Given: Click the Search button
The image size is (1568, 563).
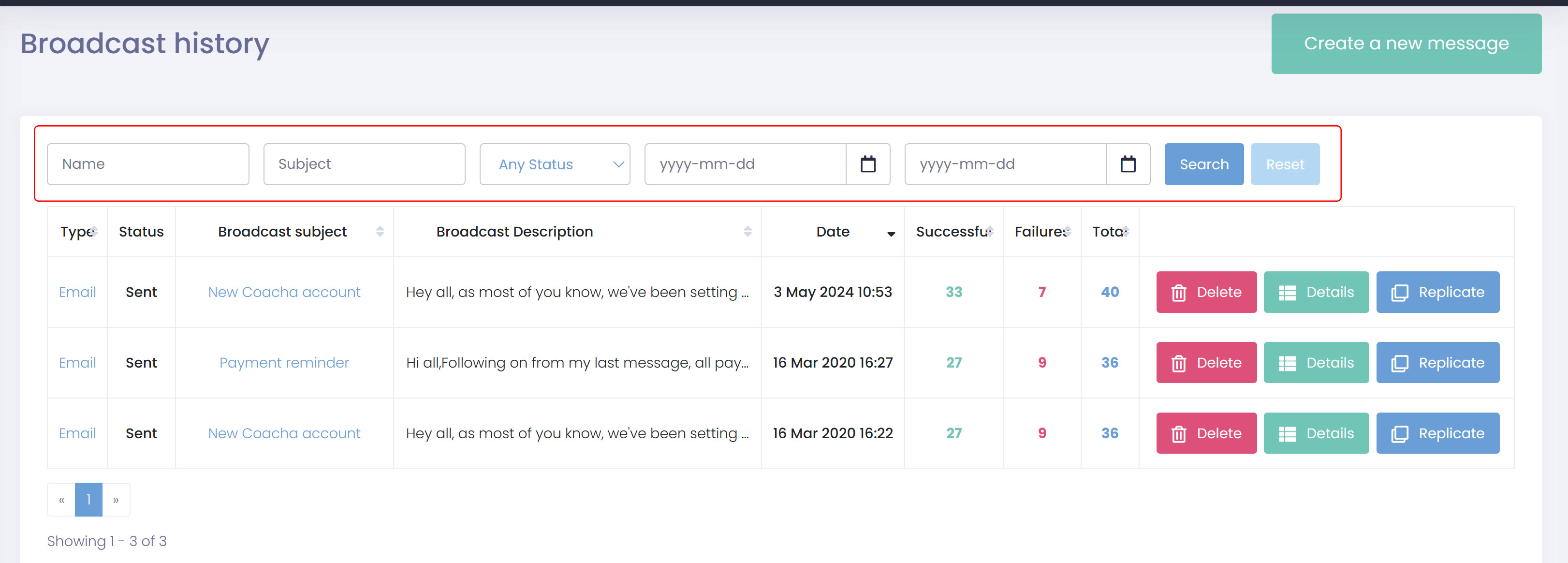Looking at the screenshot, I should tap(1203, 164).
